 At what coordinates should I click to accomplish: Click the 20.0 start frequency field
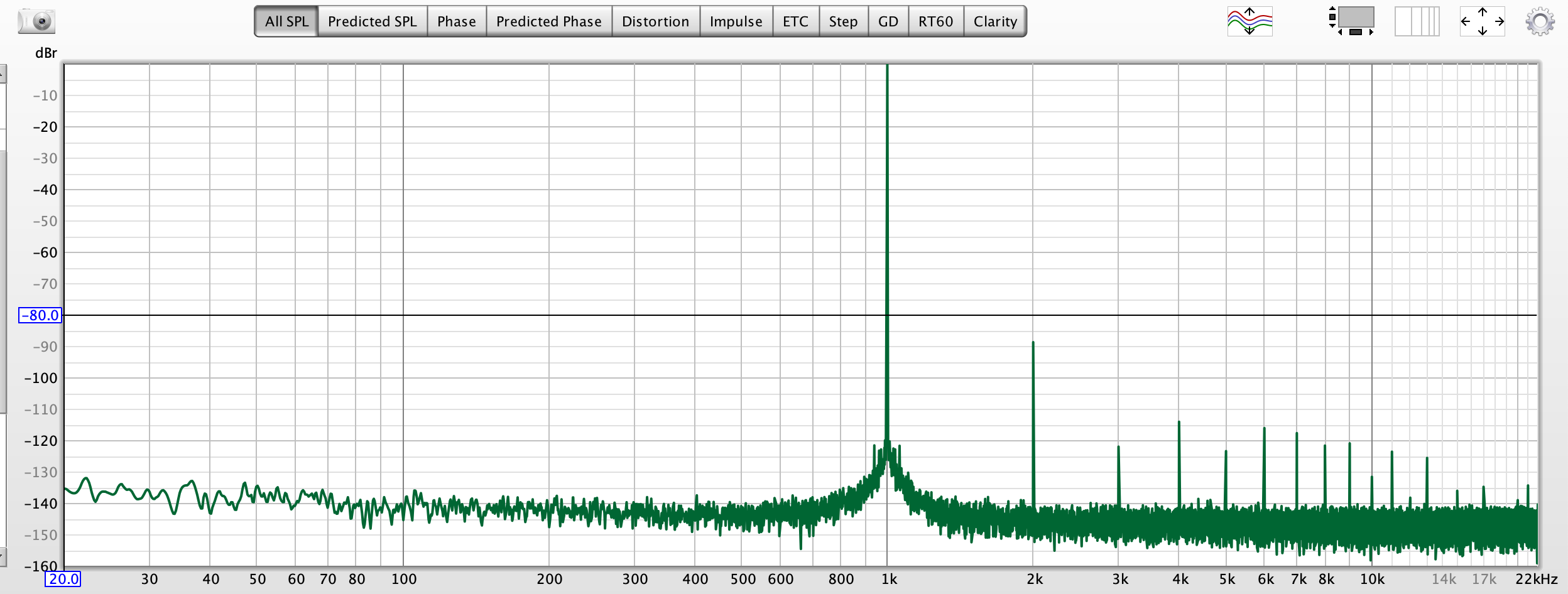pyautogui.click(x=63, y=579)
